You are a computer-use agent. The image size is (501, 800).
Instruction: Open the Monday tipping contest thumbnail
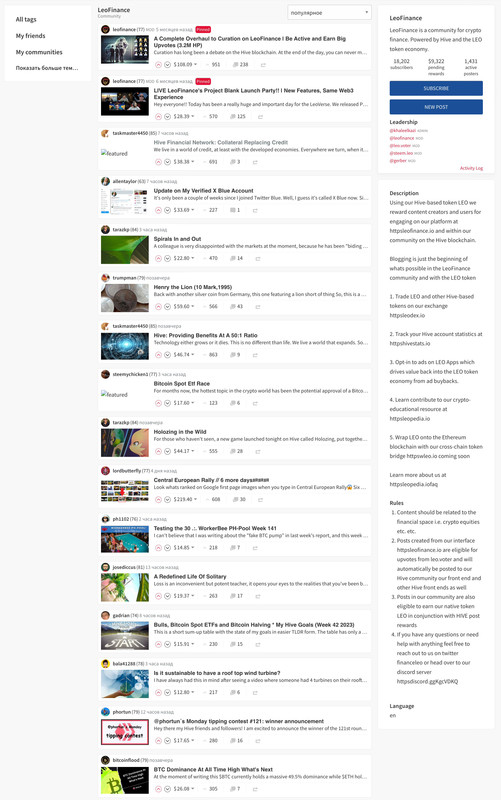coord(125,732)
